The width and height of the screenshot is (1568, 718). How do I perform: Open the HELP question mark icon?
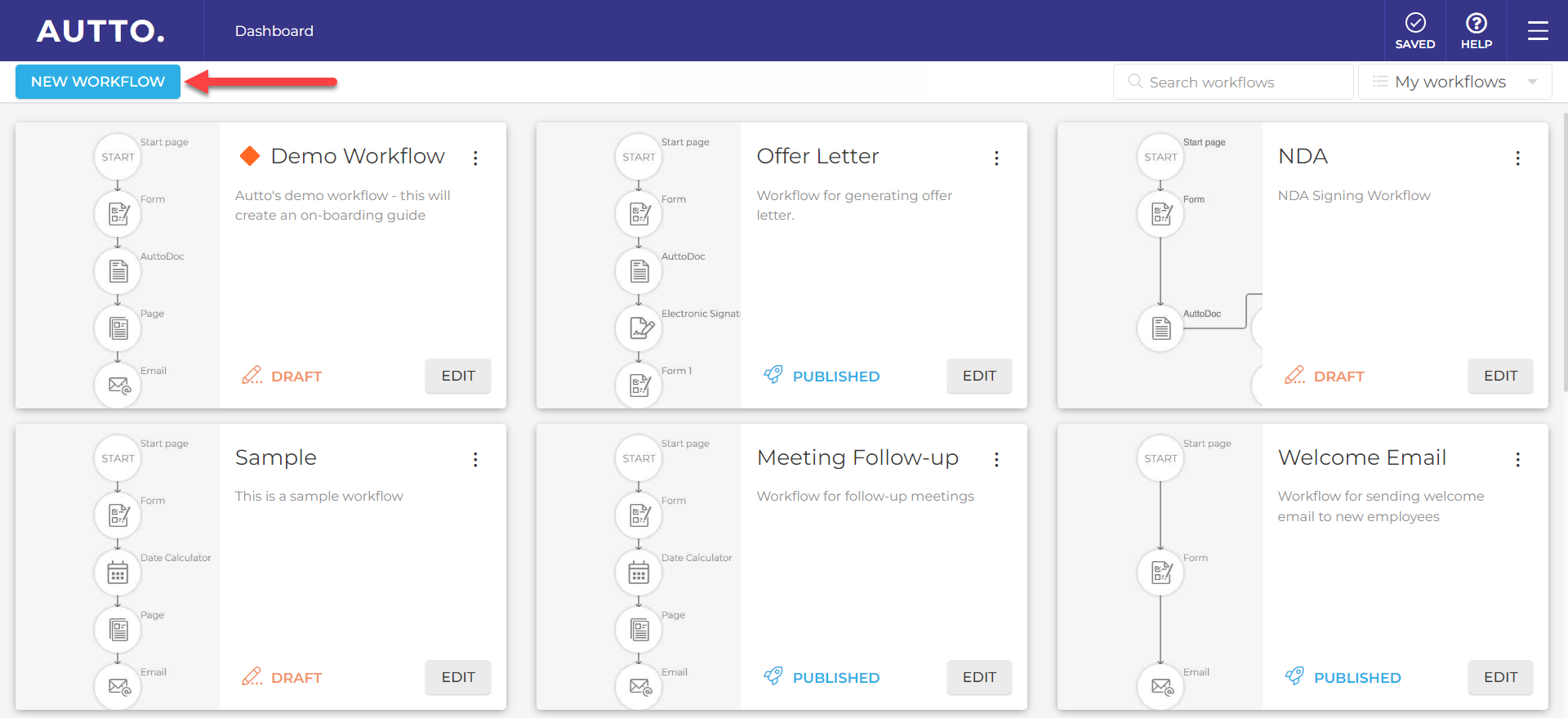[x=1476, y=24]
